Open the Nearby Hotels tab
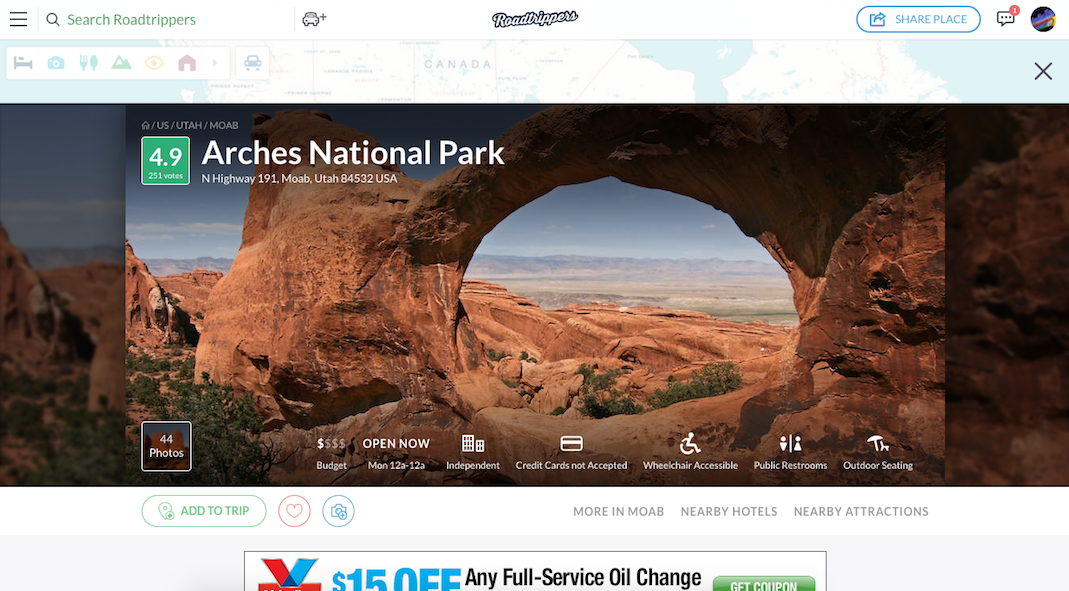Viewport: 1069px width, 591px height. [729, 511]
